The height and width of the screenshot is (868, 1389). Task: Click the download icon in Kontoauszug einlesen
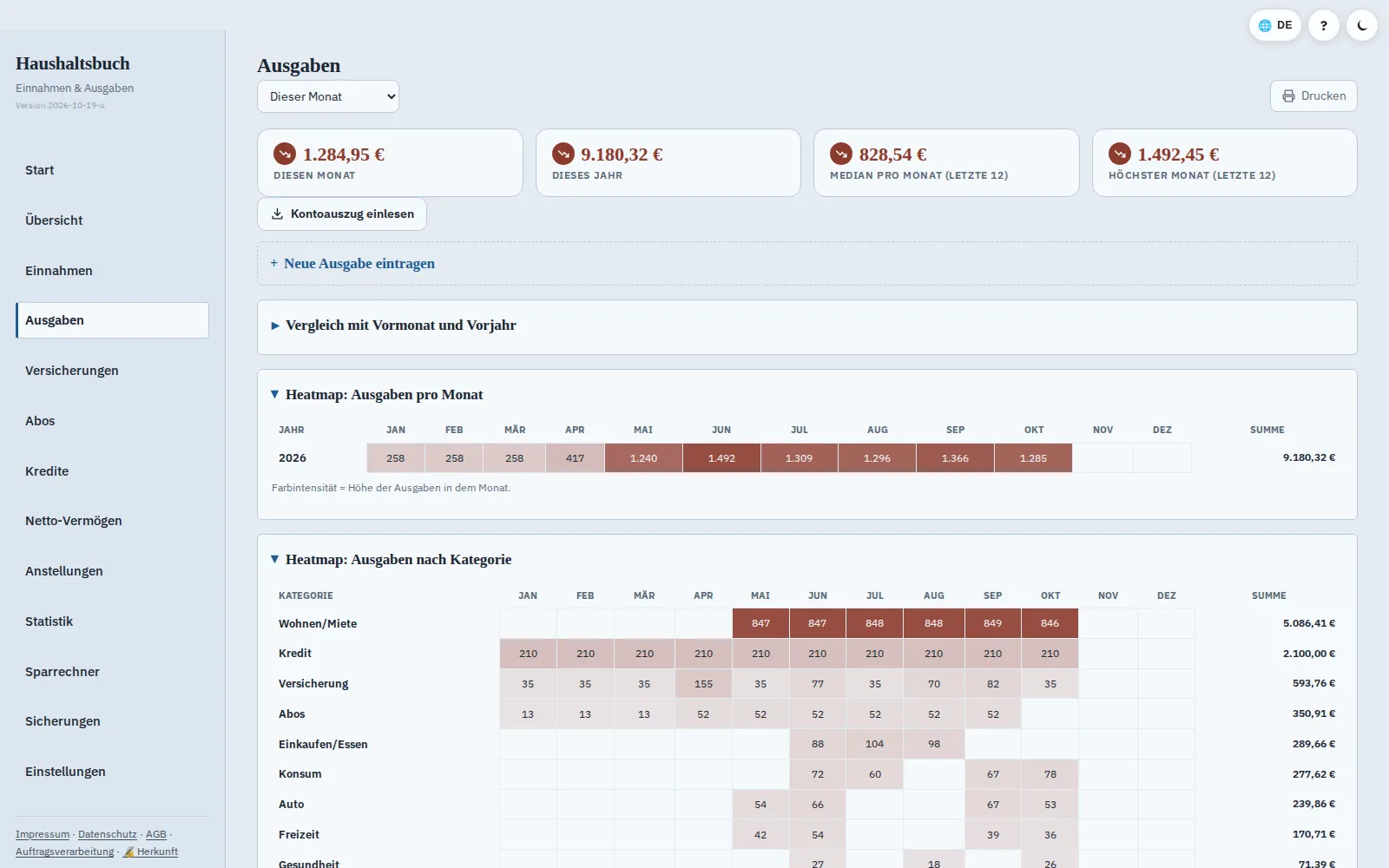(278, 214)
